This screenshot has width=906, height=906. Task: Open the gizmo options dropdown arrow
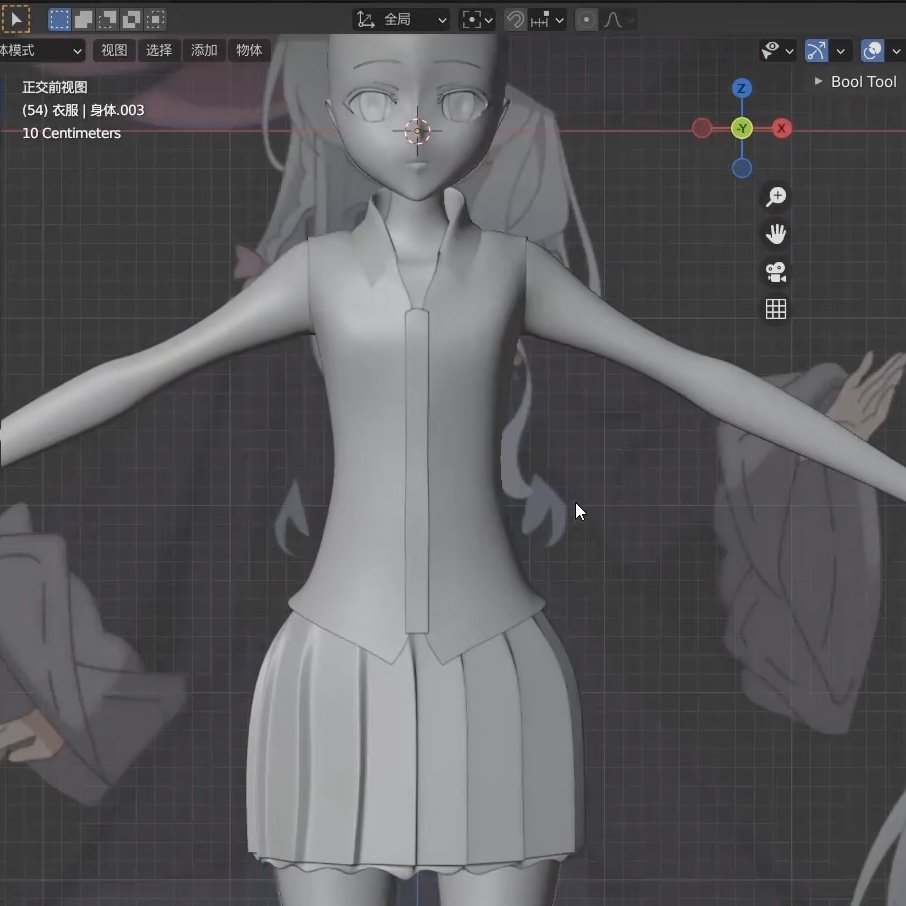click(x=841, y=51)
